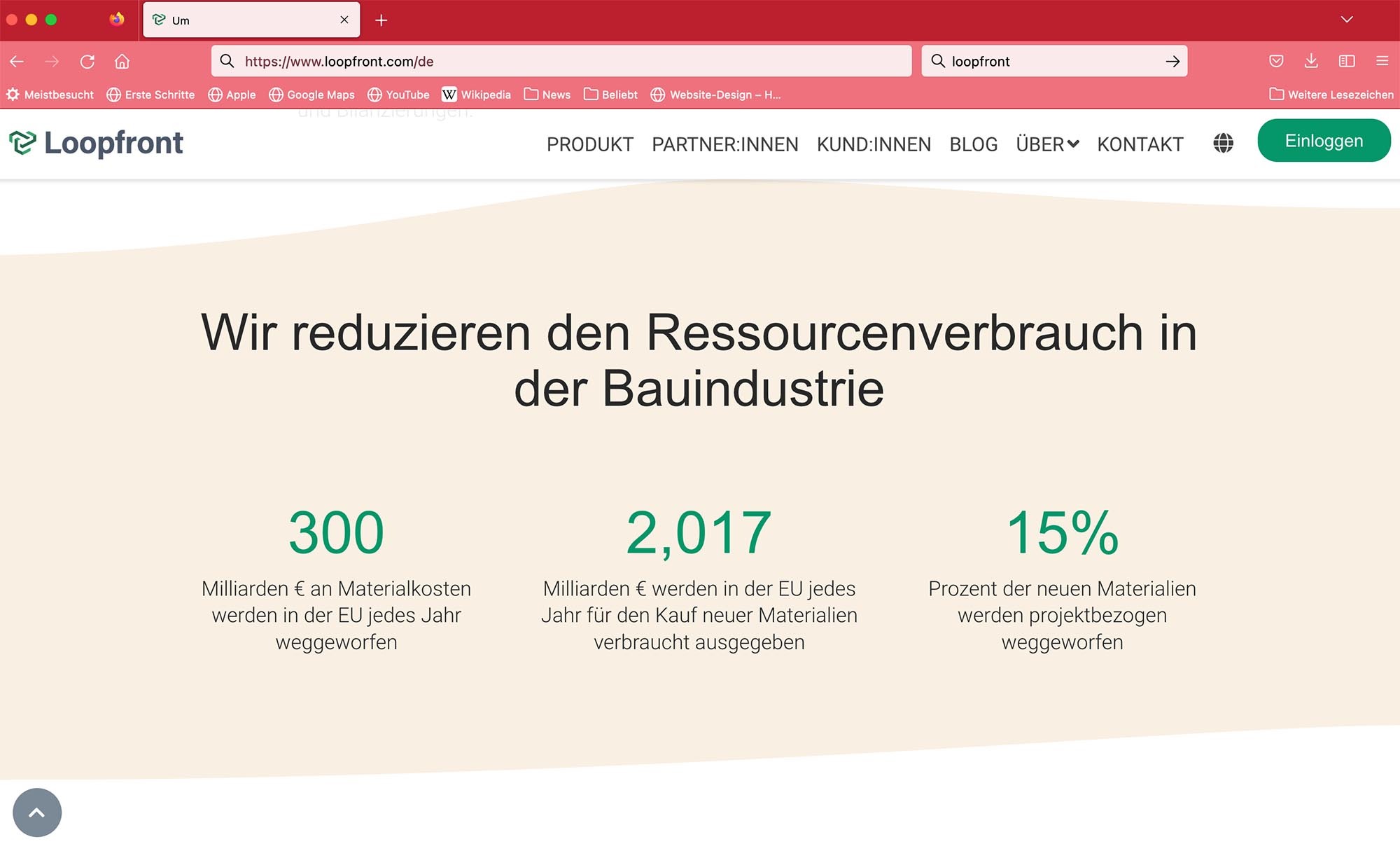Open the language globe icon on Loopfront
The image size is (1400, 844).
(1223, 144)
